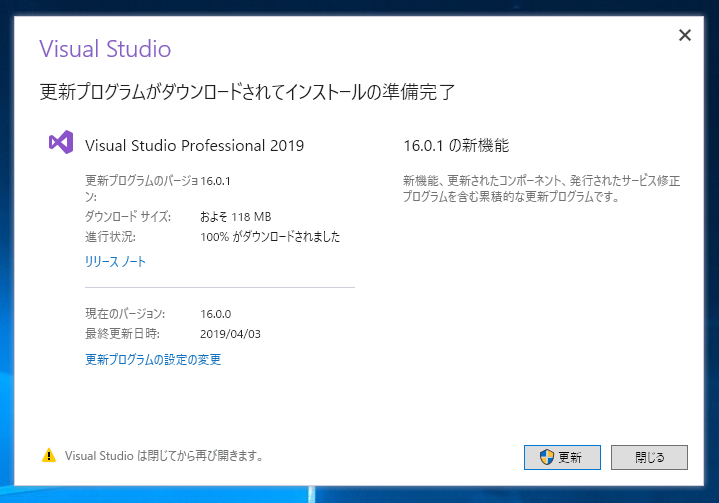Click the 'Visual Studio は閉じてから再び開きます。' warning text

click(x=164, y=456)
